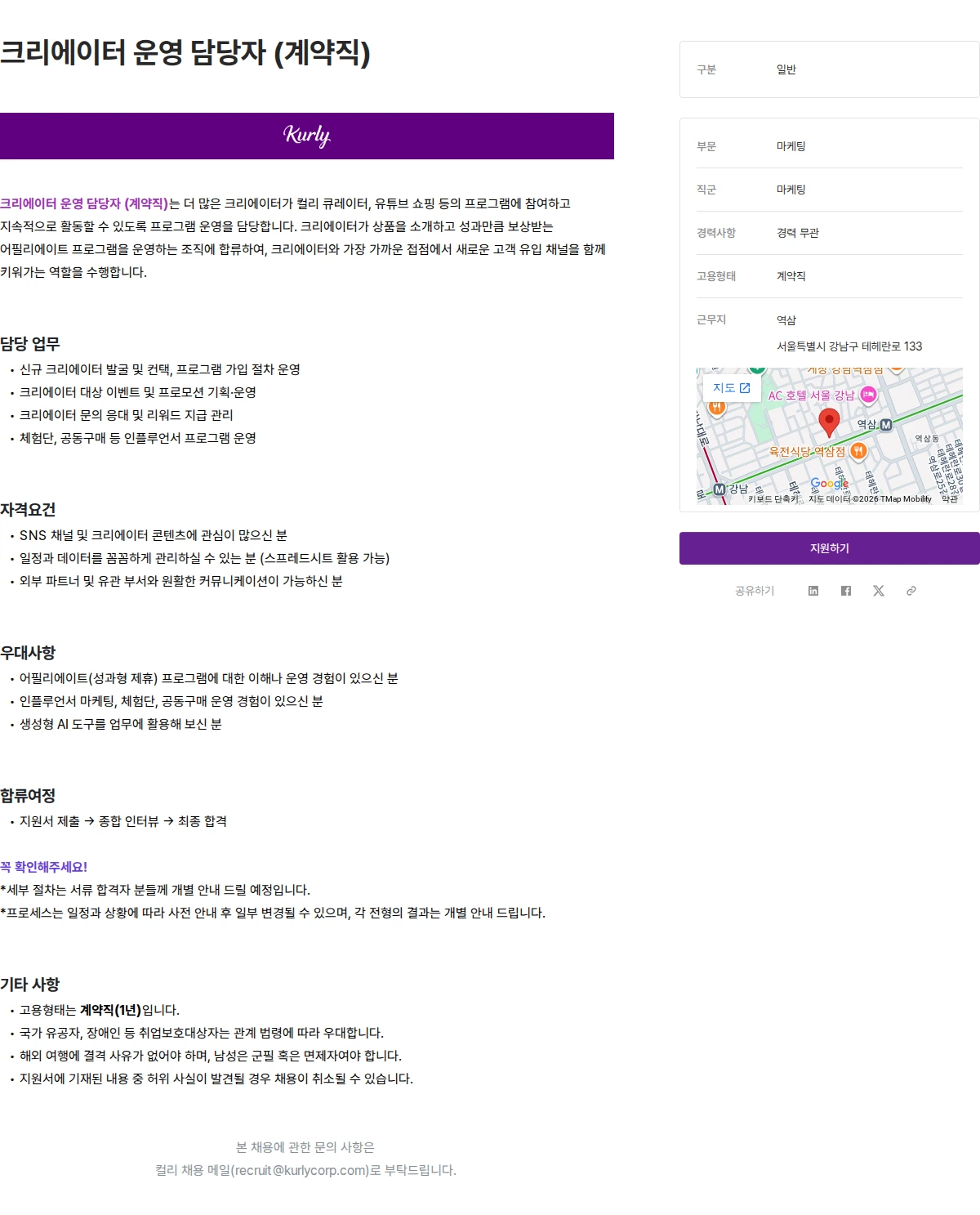Click the 공유하기 label
This screenshot has width=980, height=1215.
(x=755, y=591)
